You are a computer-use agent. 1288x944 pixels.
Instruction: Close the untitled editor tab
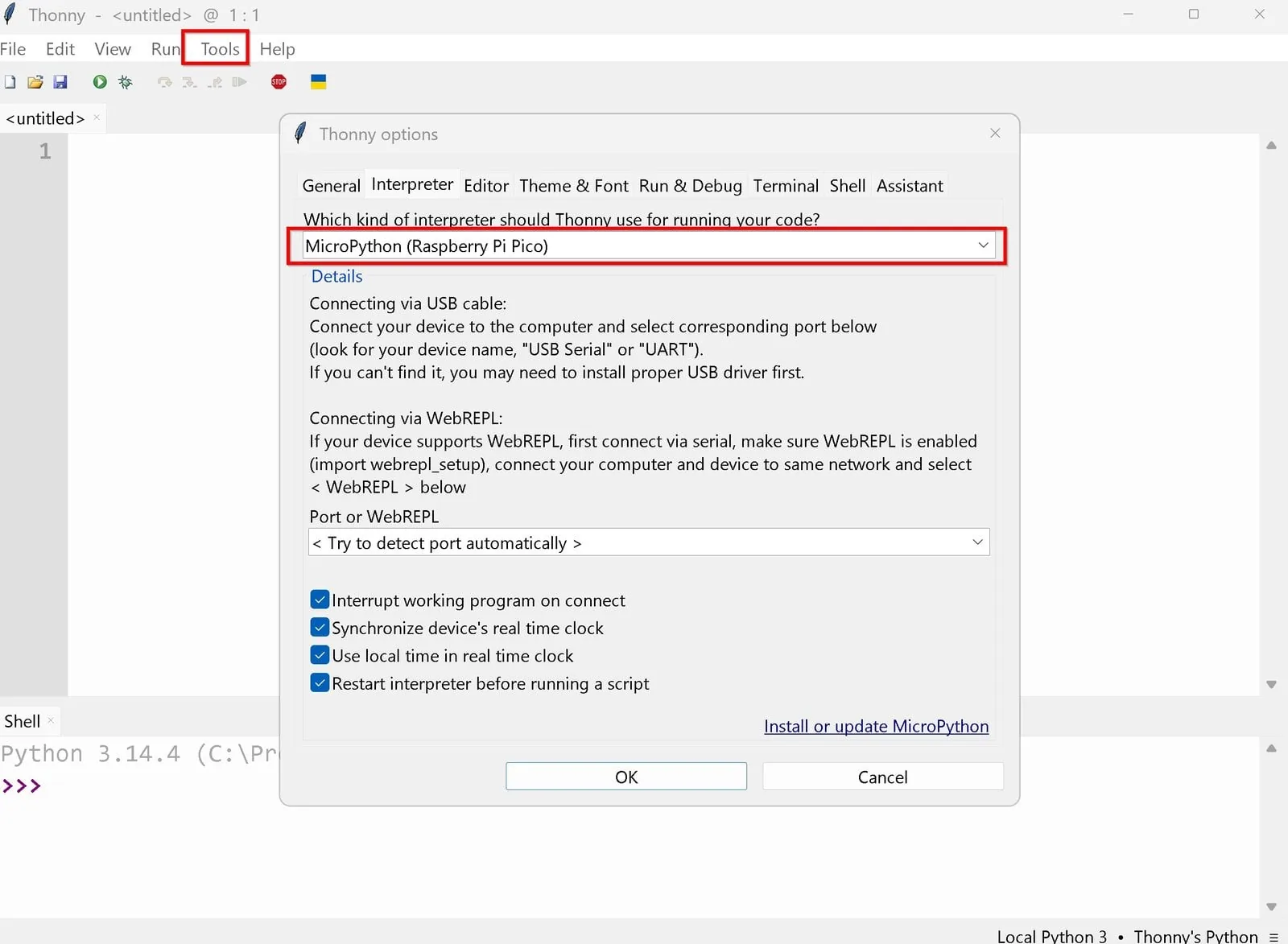[97, 117]
